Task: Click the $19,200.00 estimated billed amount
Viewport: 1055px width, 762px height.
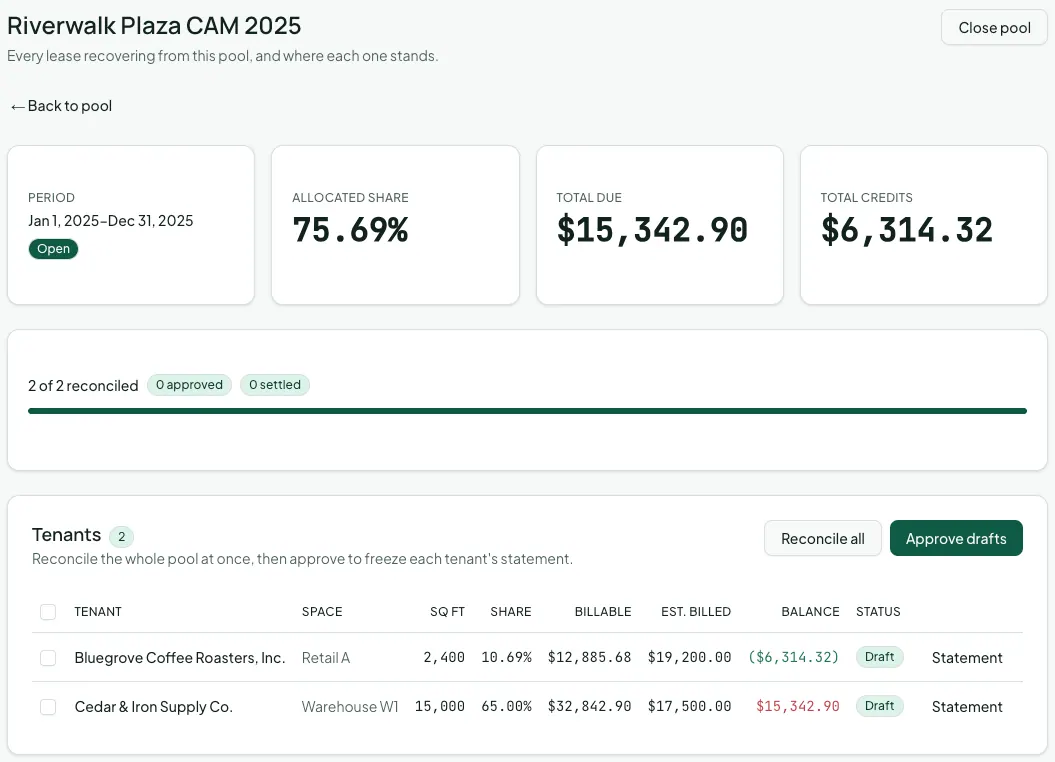Action: [689, 657]
